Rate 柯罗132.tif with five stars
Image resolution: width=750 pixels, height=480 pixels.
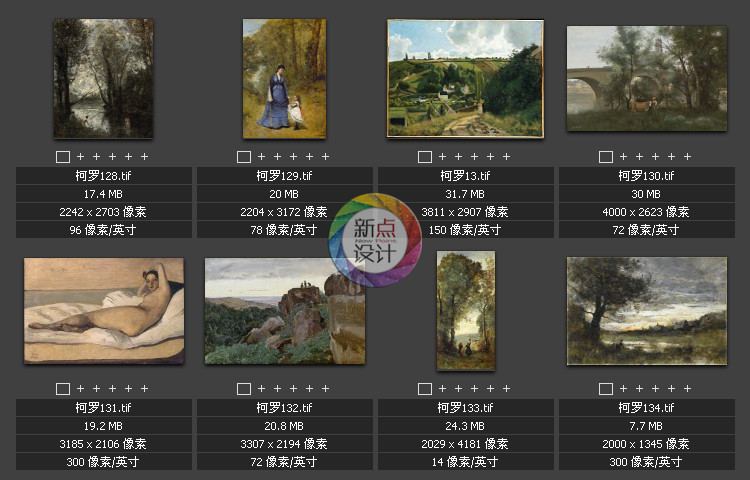pyautogui.click(x=326, y=389)
